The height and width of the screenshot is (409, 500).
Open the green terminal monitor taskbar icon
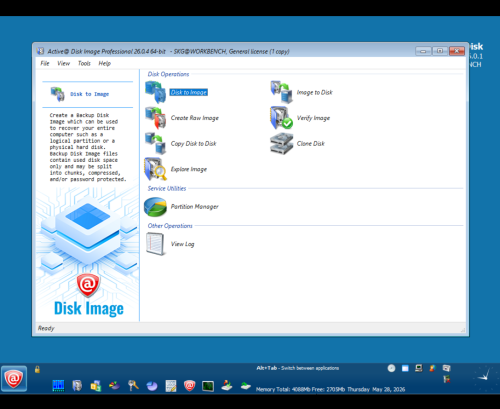tap(208, 386)
